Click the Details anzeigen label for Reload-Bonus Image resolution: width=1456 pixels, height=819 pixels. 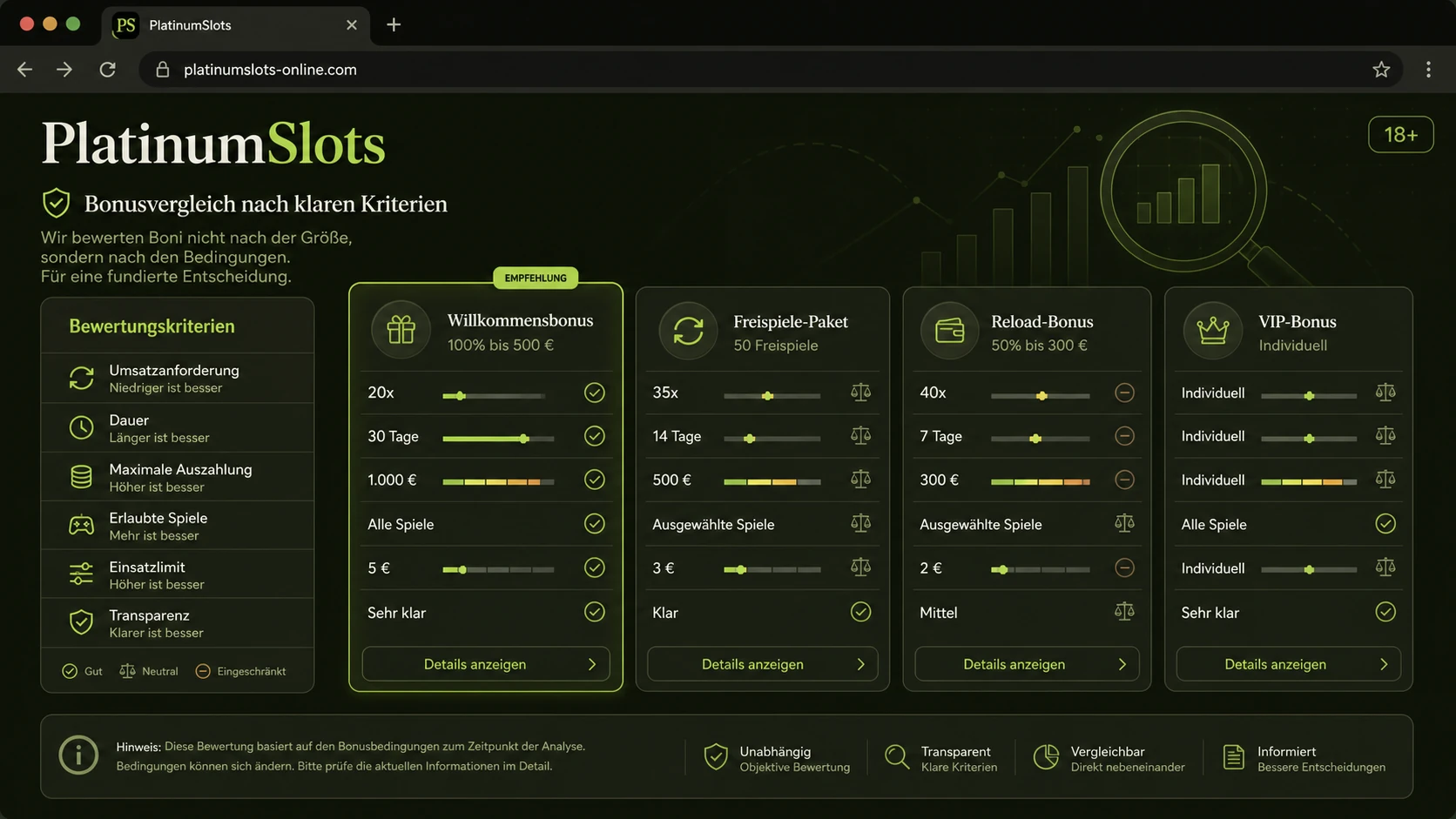[x=1014, y=664]
